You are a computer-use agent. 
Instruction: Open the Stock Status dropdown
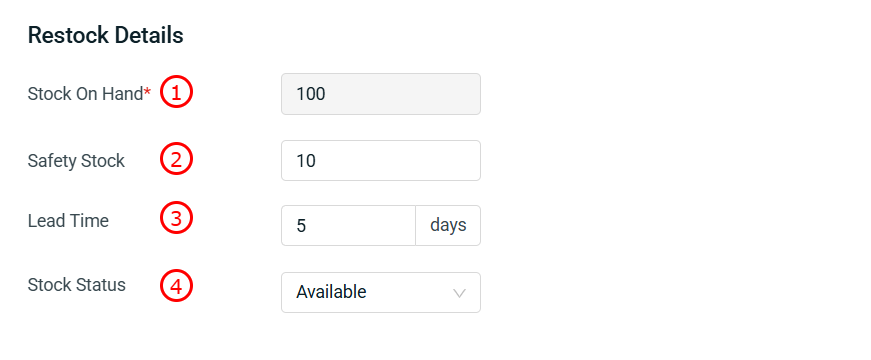tap(381, 292)
